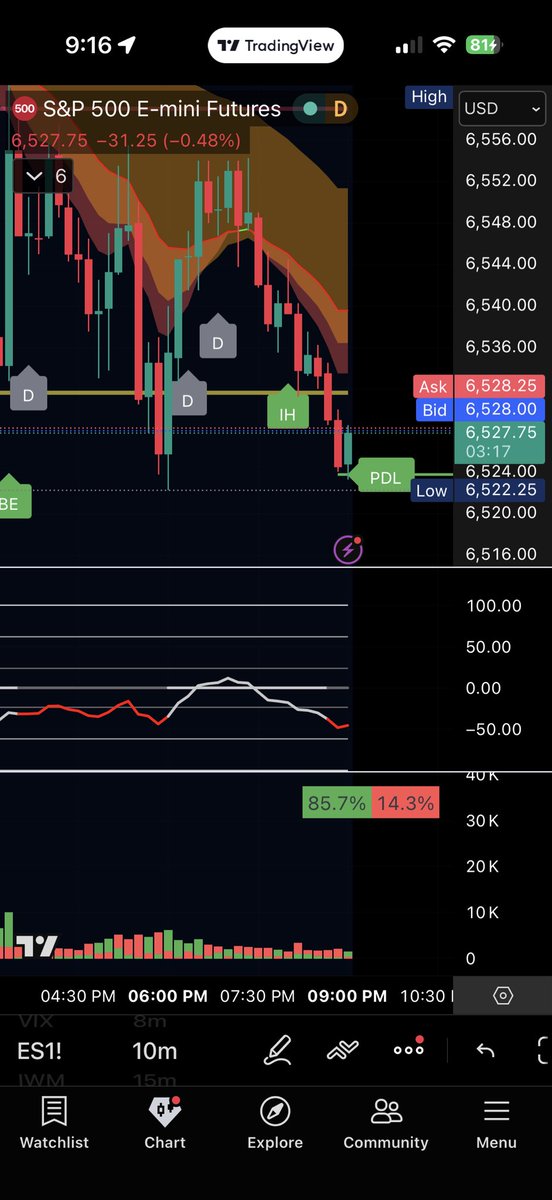Tap the TradingView logo watermark on chart
552x1200 pixels.
click(38, 946)
